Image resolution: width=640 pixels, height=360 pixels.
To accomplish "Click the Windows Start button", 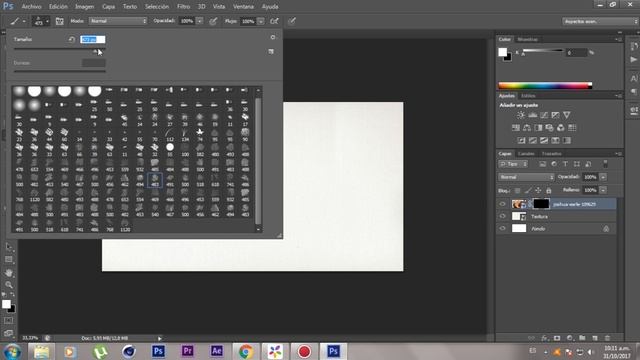I will click(13, 351).
